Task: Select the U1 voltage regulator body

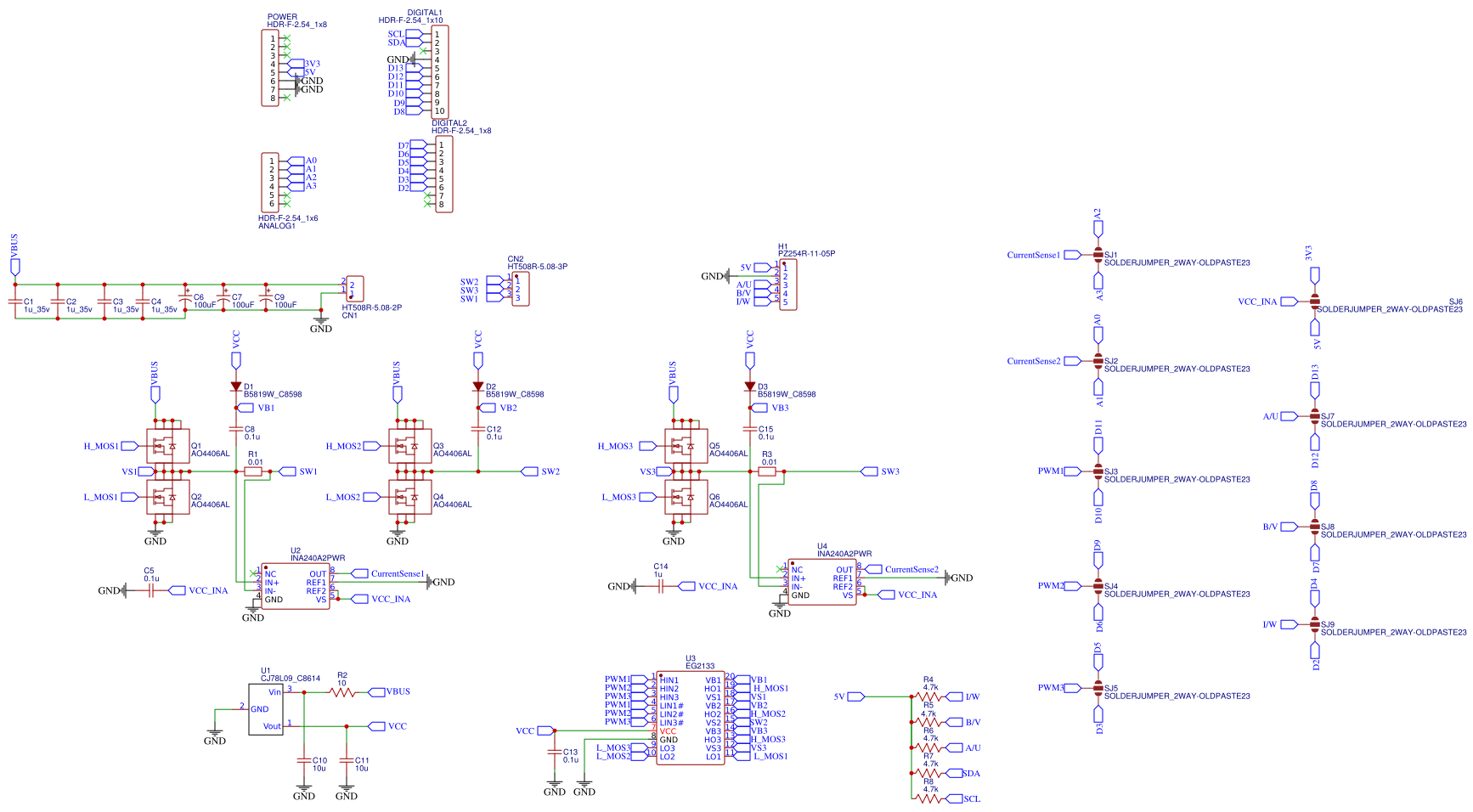Action: pos(266,709)
